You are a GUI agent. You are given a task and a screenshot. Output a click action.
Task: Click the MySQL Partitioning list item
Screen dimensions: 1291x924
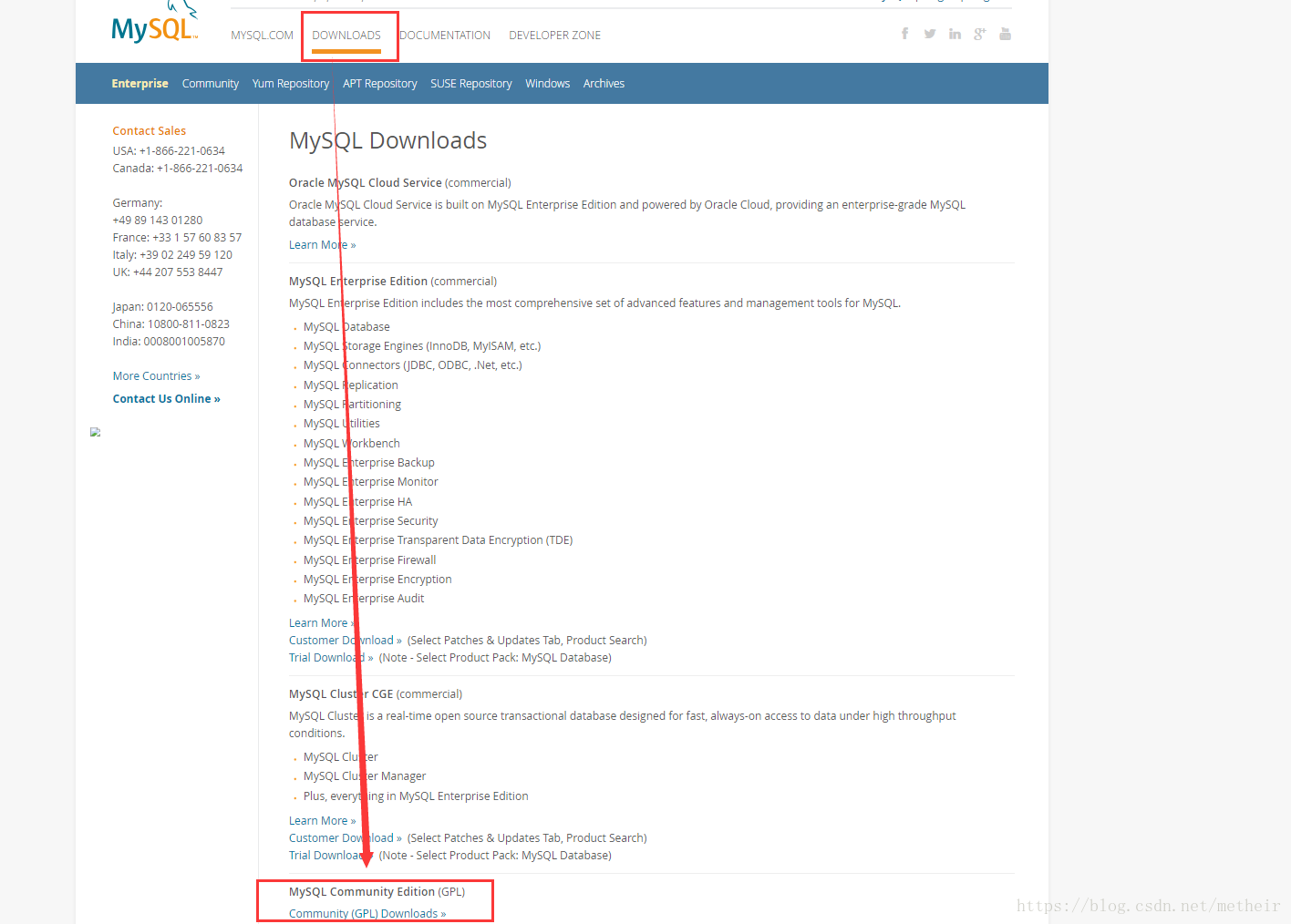[x=352, y=405]
